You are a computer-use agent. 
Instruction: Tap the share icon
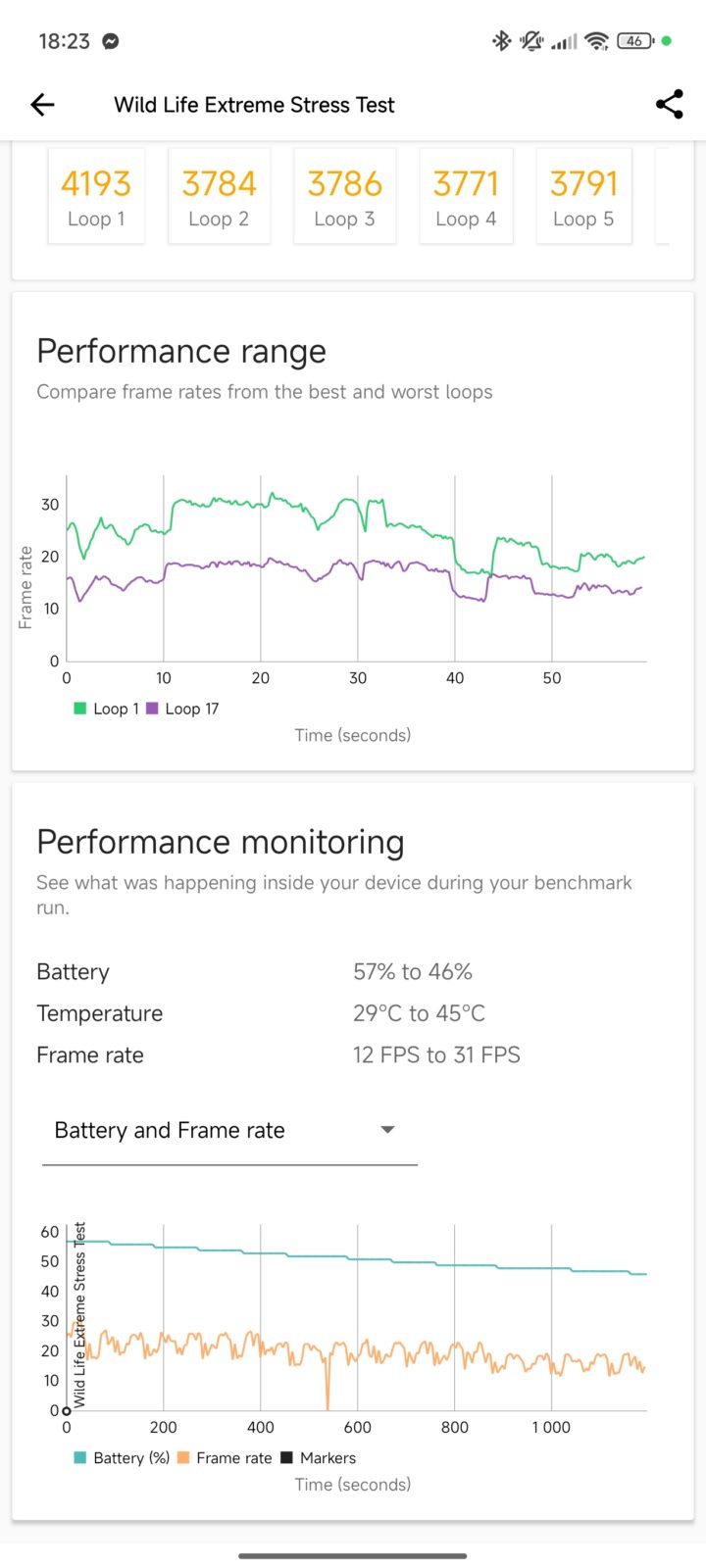[670, 105]
